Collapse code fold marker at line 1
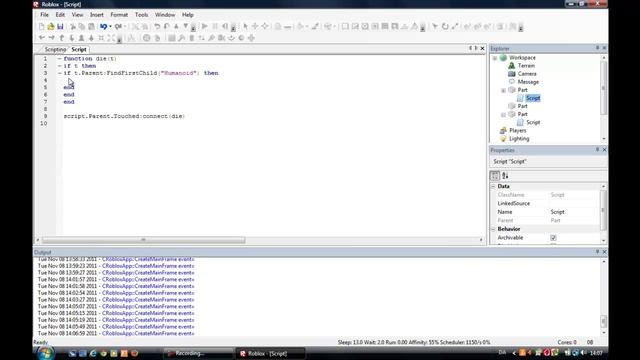640x360 pixels. click(60, 58)
